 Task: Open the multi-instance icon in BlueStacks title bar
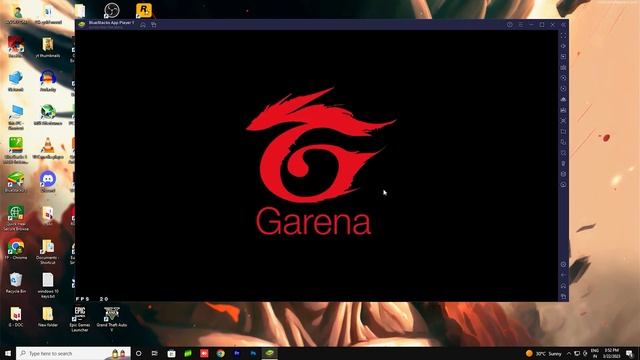pos(153,25)
